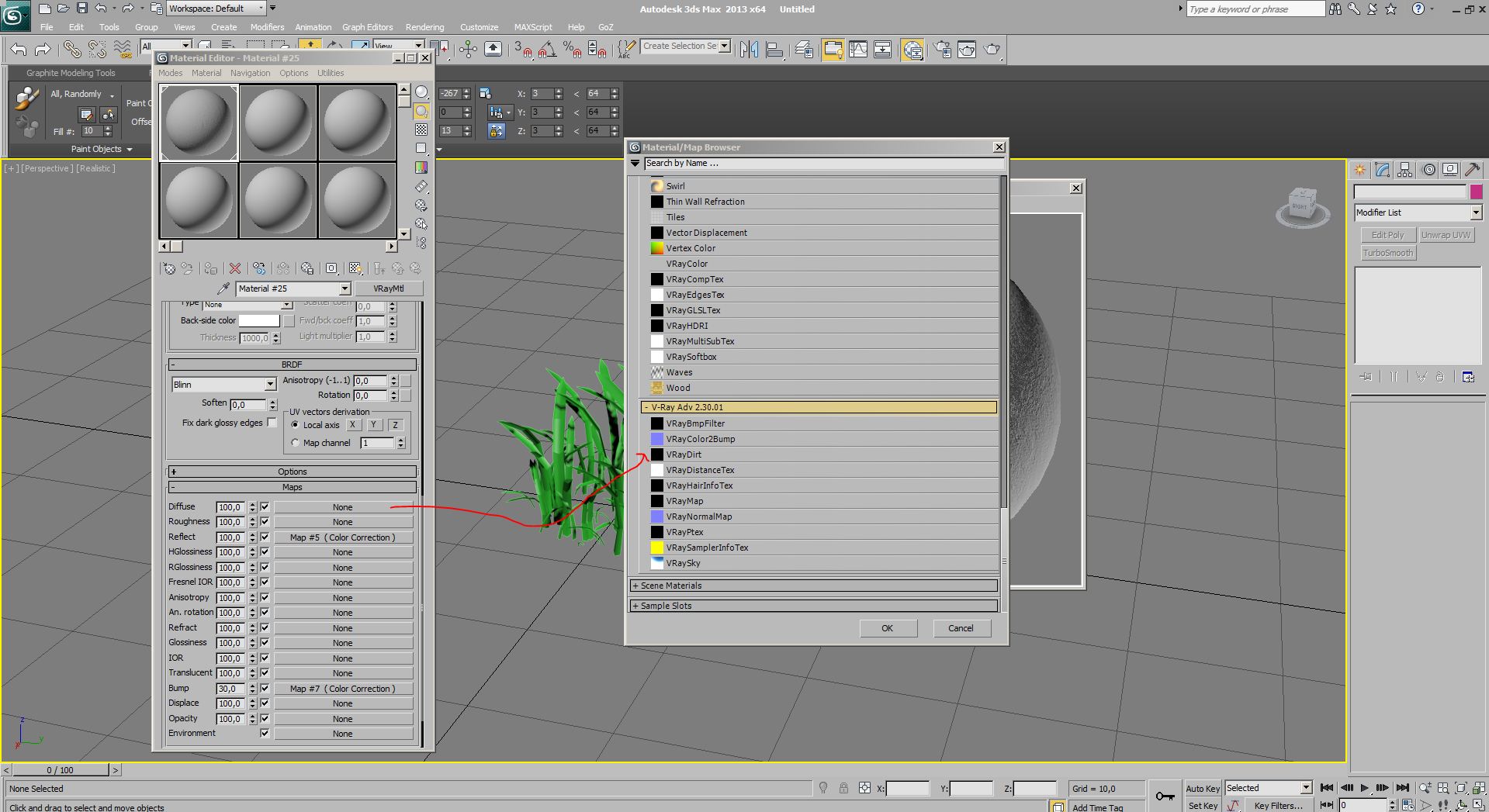Click the Undo arrow in main toolbar
Screen dimensions: 1489x812
19,50
